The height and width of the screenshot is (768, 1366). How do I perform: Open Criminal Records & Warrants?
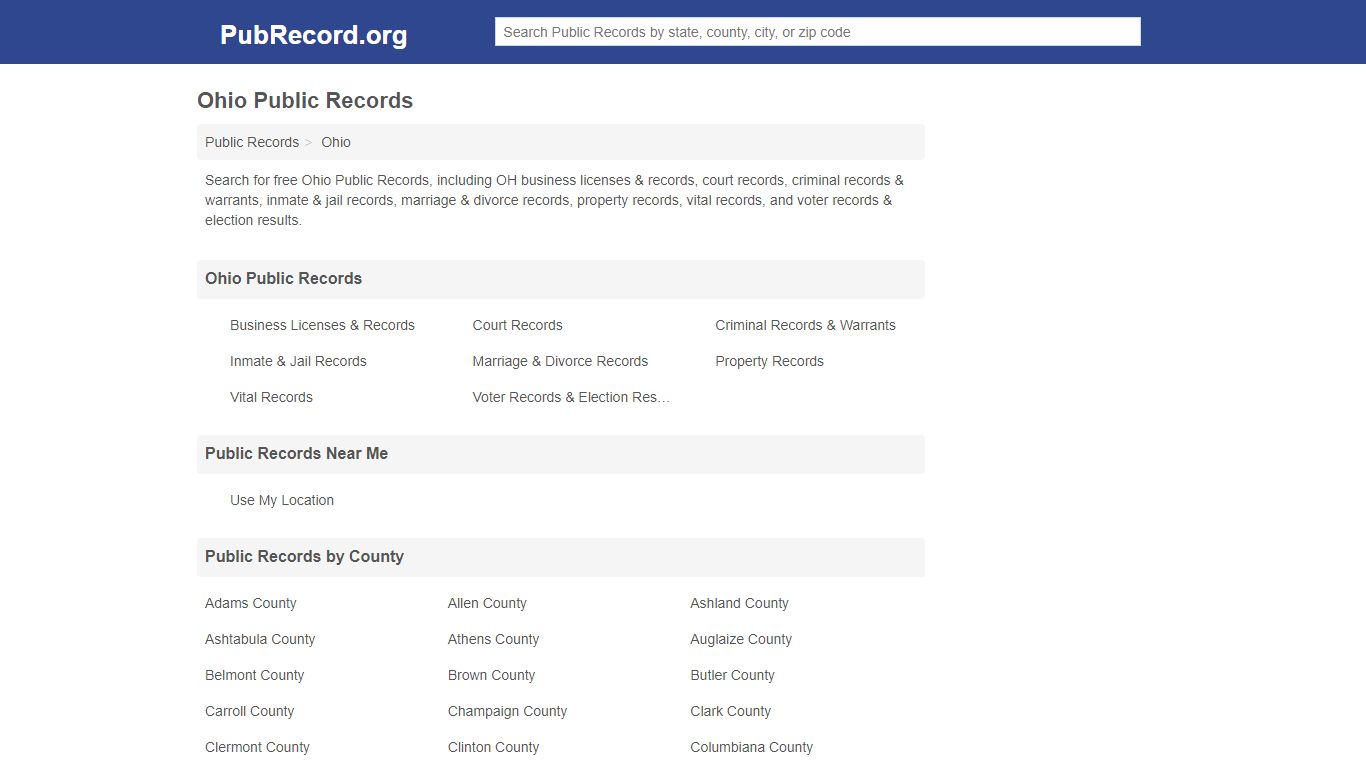coord(805,325)
